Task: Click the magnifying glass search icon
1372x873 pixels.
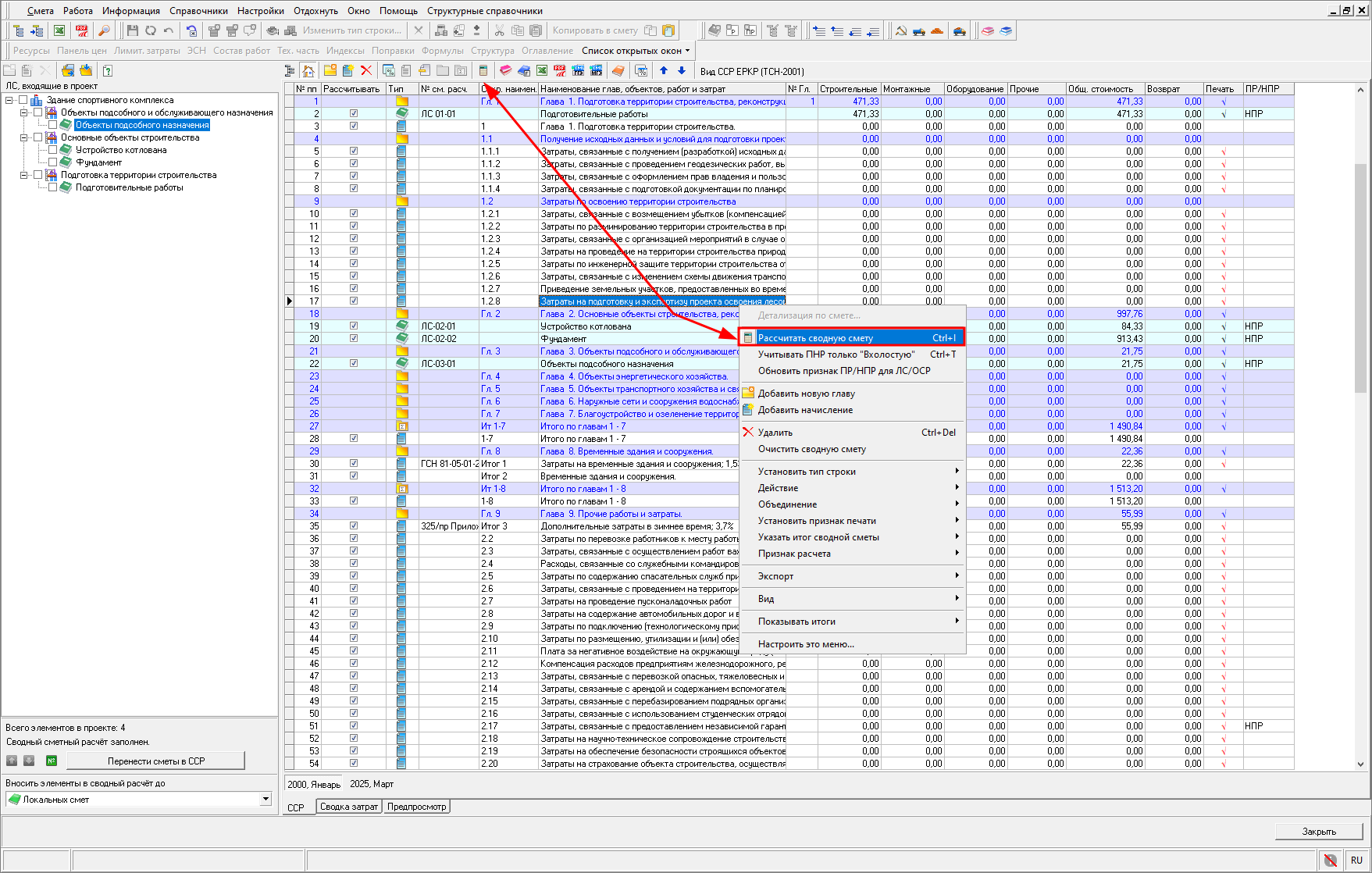Action: [104, 30]
